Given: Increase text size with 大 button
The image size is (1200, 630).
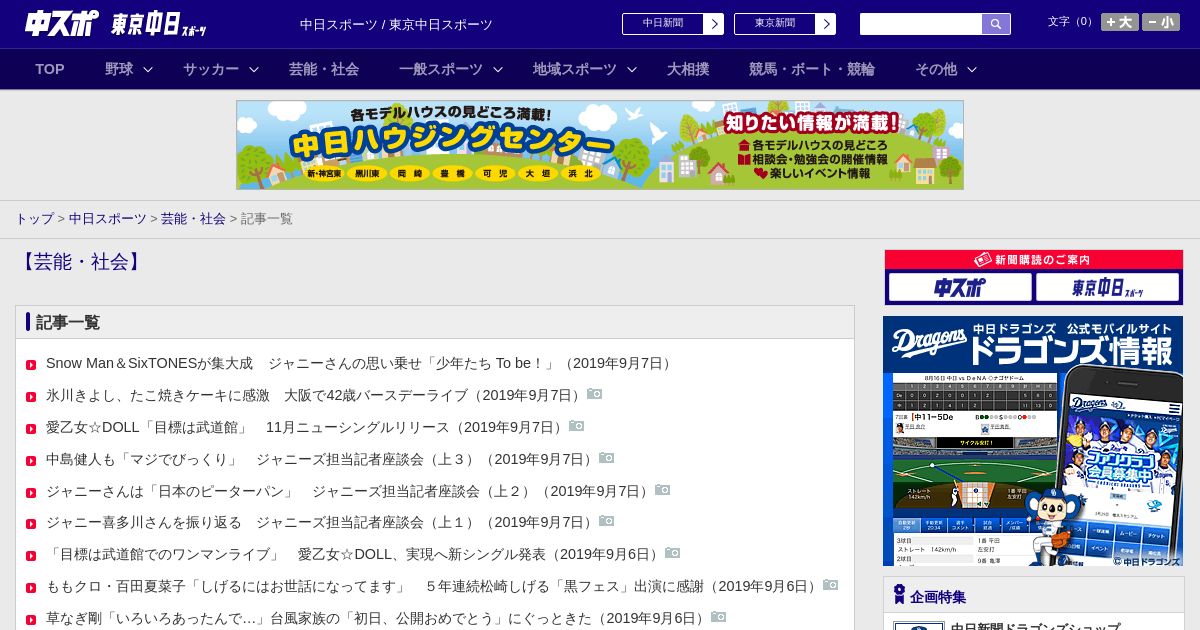Looking at the screenshot, I should pyautogui.click(x=1120, y=22).
